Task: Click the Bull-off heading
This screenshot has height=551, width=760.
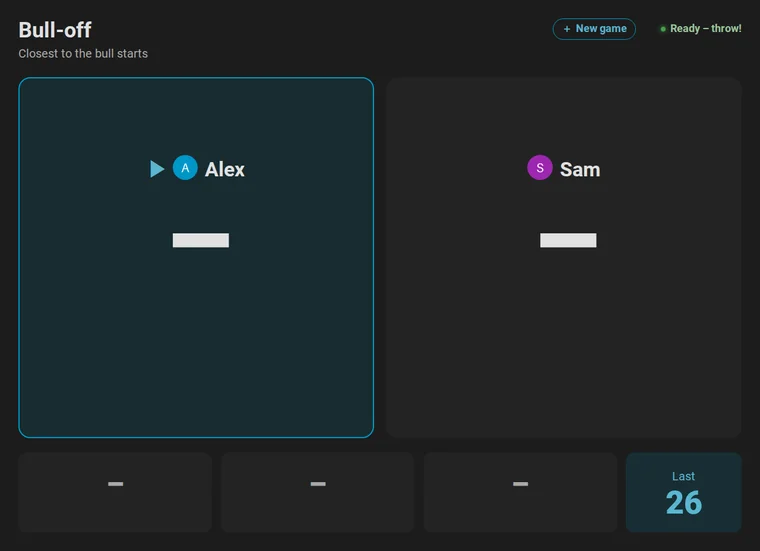Action: click(x=55, y=30)
